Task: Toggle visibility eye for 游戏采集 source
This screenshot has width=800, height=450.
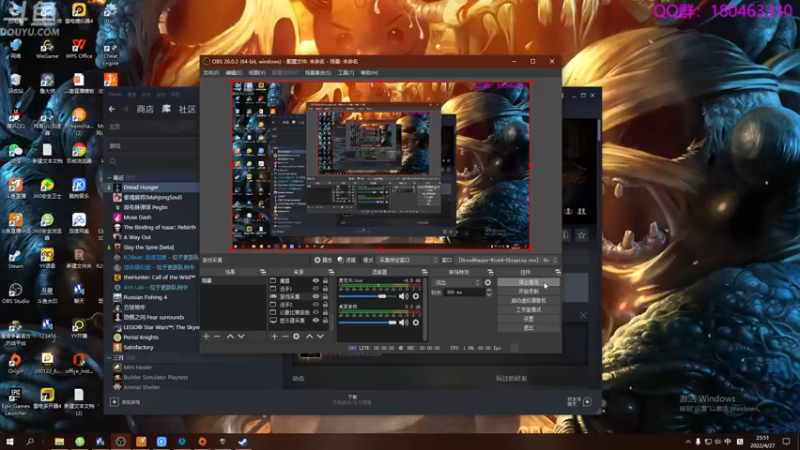Action: (x=316, y=296)
